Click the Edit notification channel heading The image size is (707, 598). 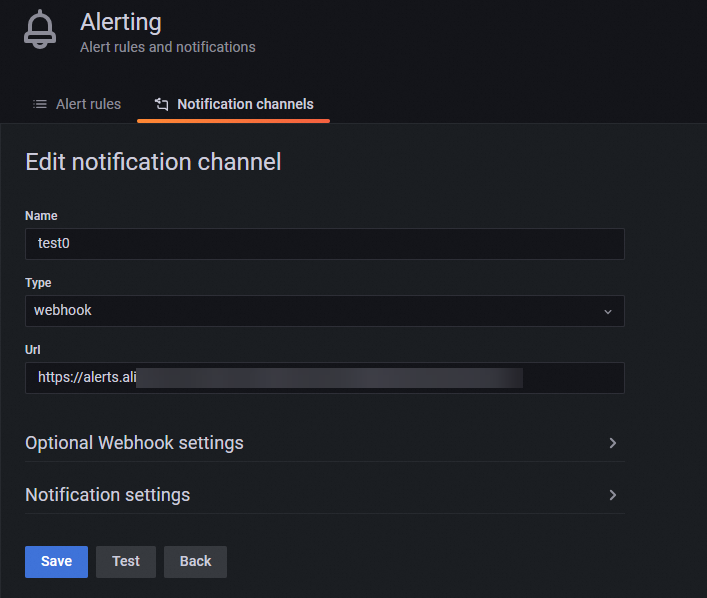[153, 161]
